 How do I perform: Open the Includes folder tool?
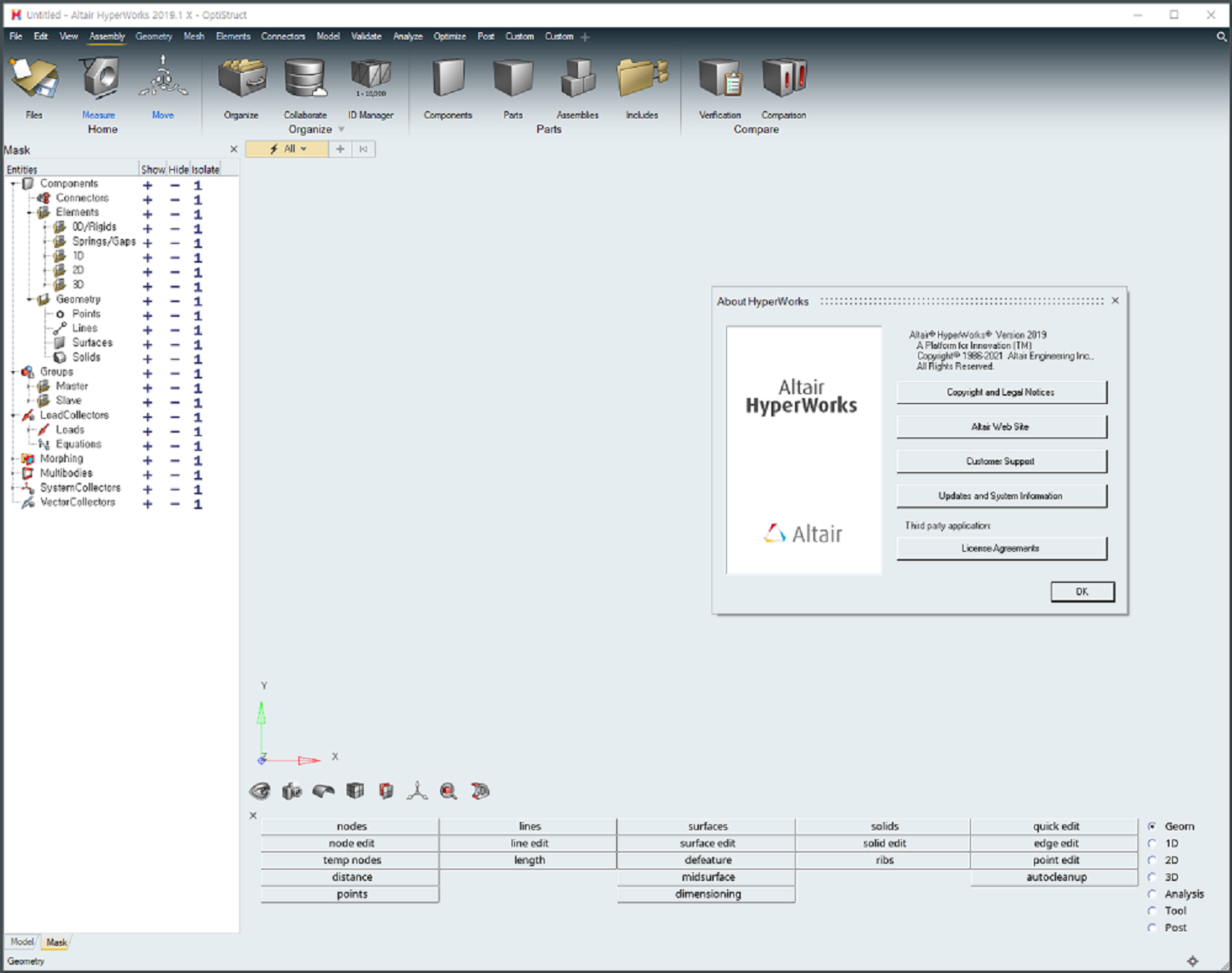642,88
